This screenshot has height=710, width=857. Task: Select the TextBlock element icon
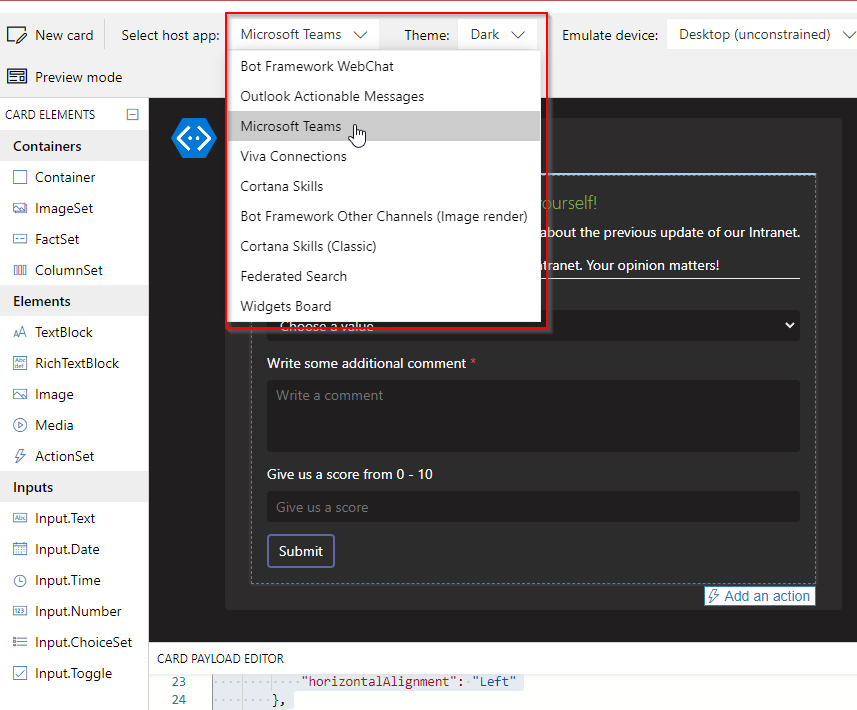(20, 332)
